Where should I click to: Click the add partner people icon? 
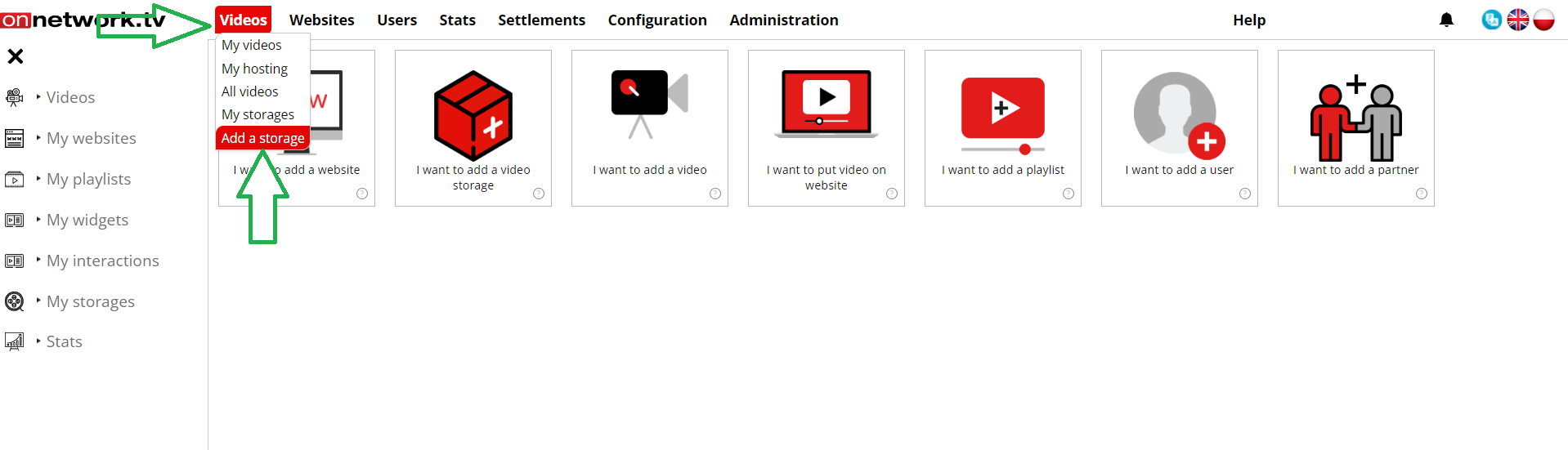[1355, 119]
